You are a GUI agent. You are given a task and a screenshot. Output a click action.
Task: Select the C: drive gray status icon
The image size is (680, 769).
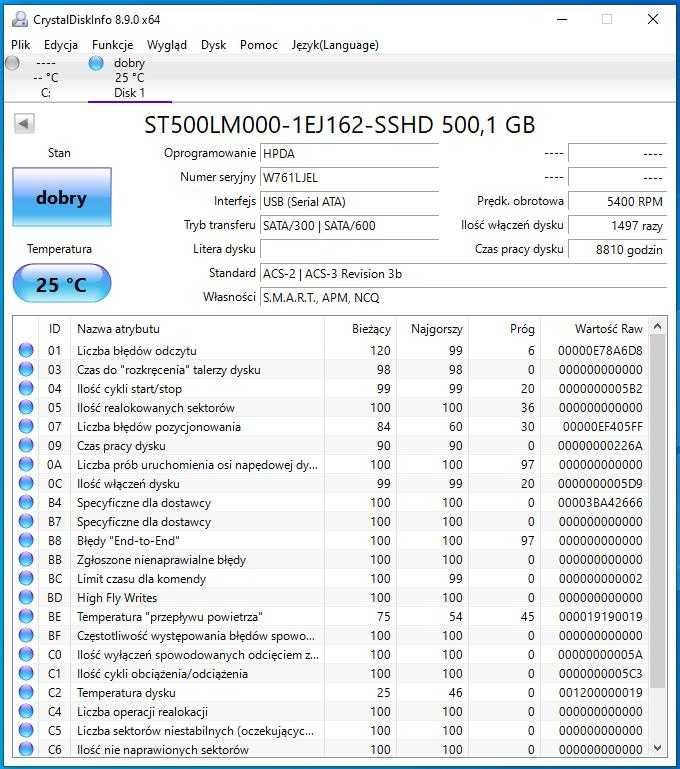[x=13, y=63]
